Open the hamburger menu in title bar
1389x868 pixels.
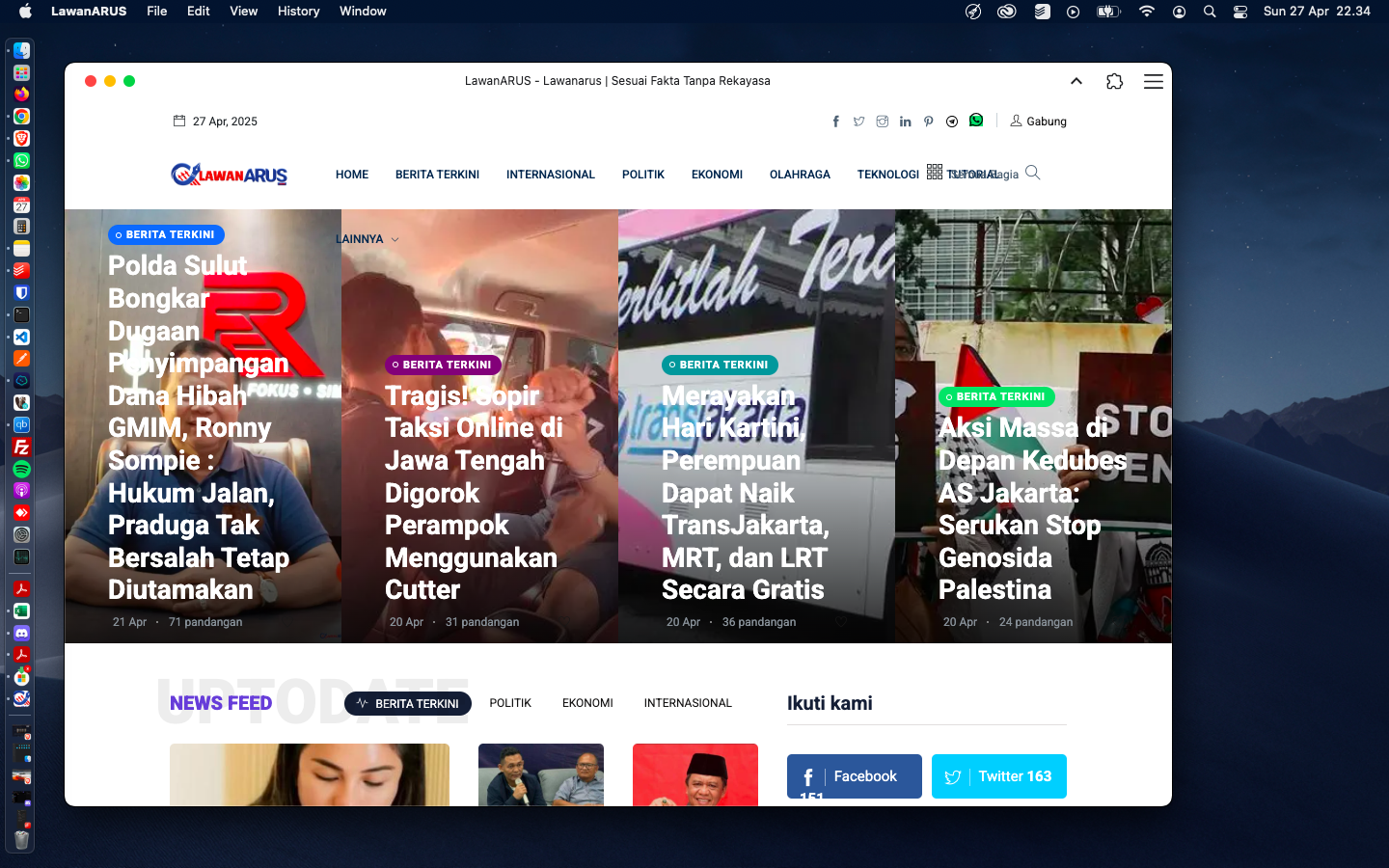tap(1153, 82)
